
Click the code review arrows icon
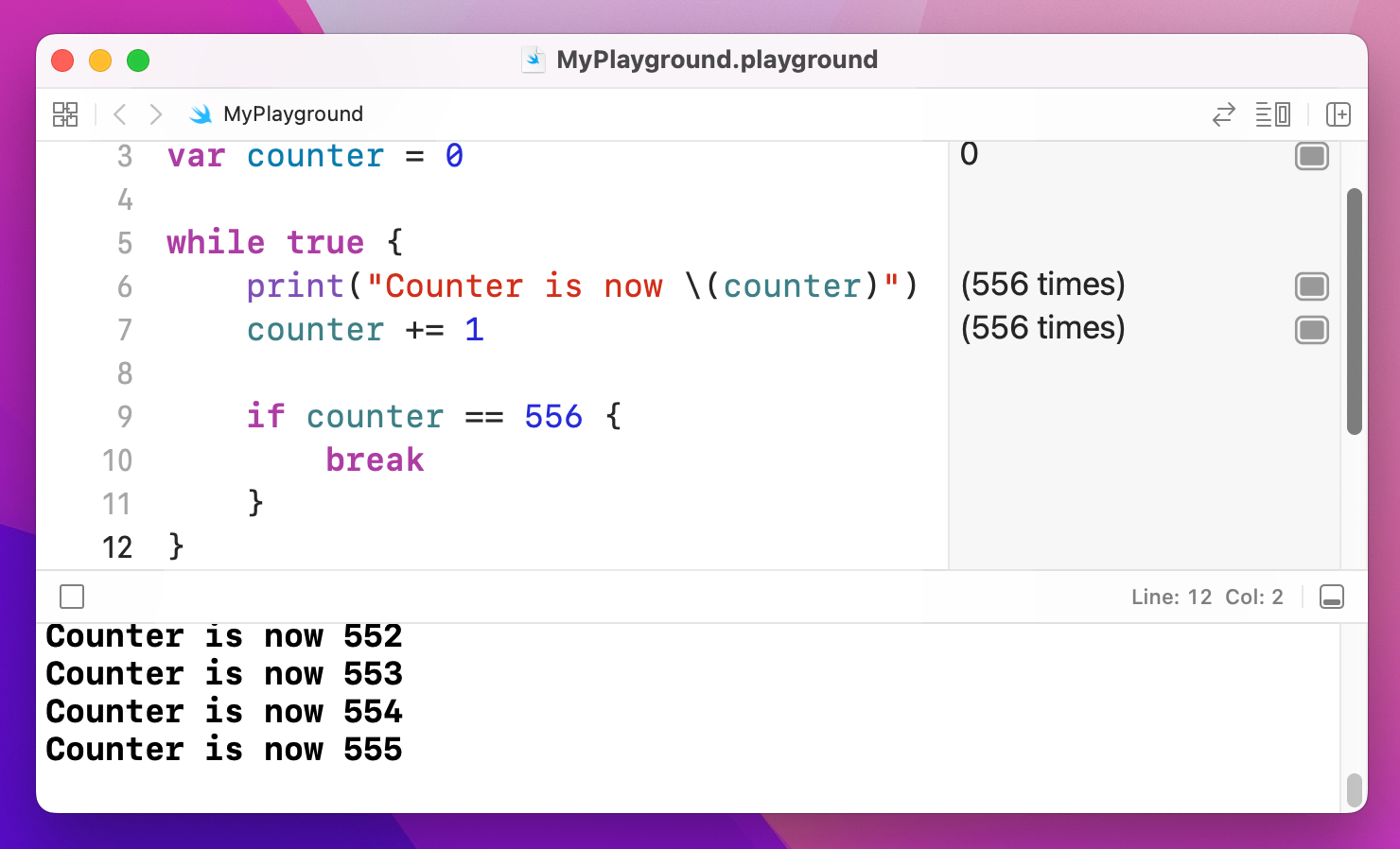tap(1224, 113)
